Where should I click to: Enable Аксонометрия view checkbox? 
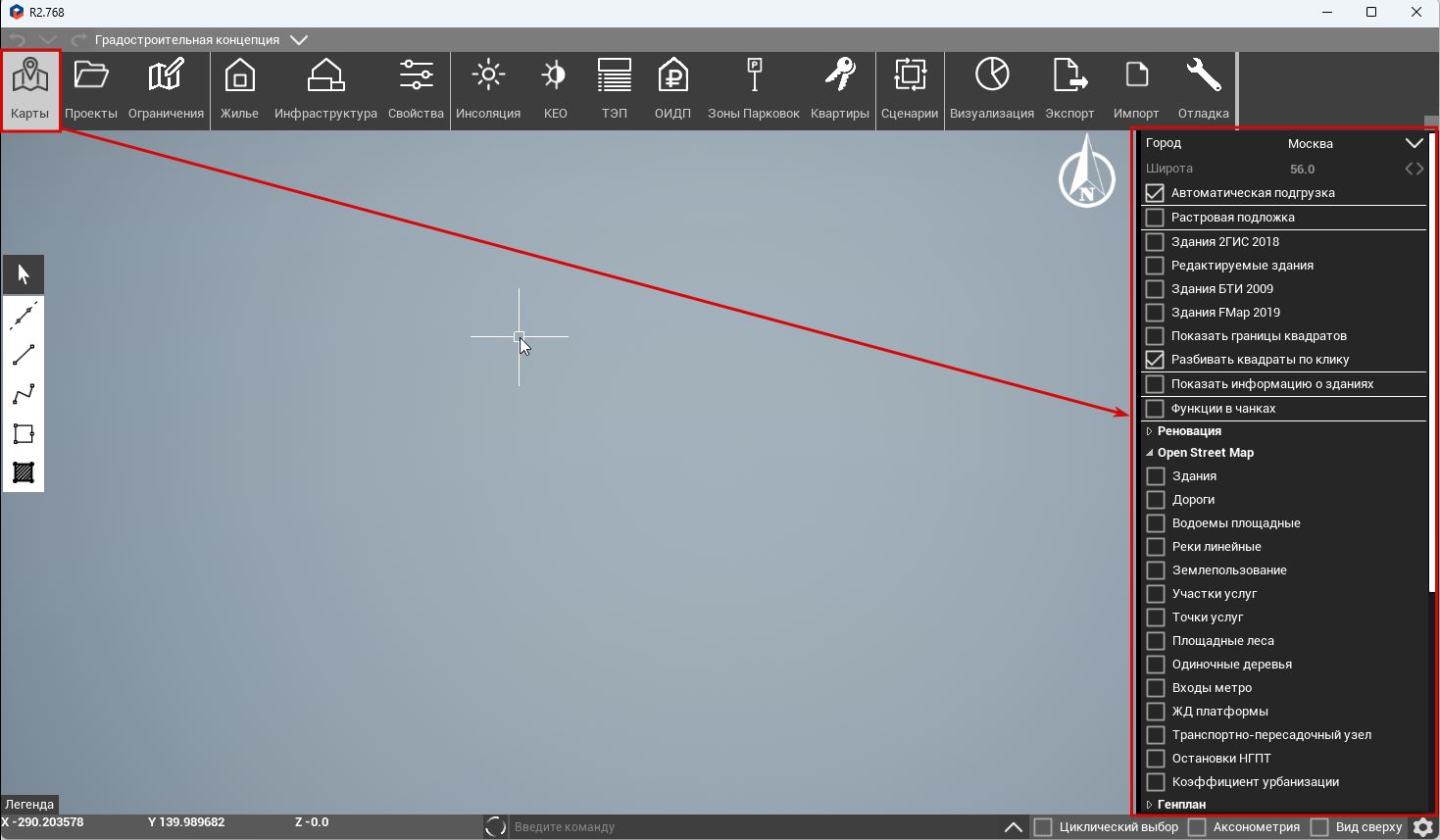pyautogui.click(x=1197, y=827)
